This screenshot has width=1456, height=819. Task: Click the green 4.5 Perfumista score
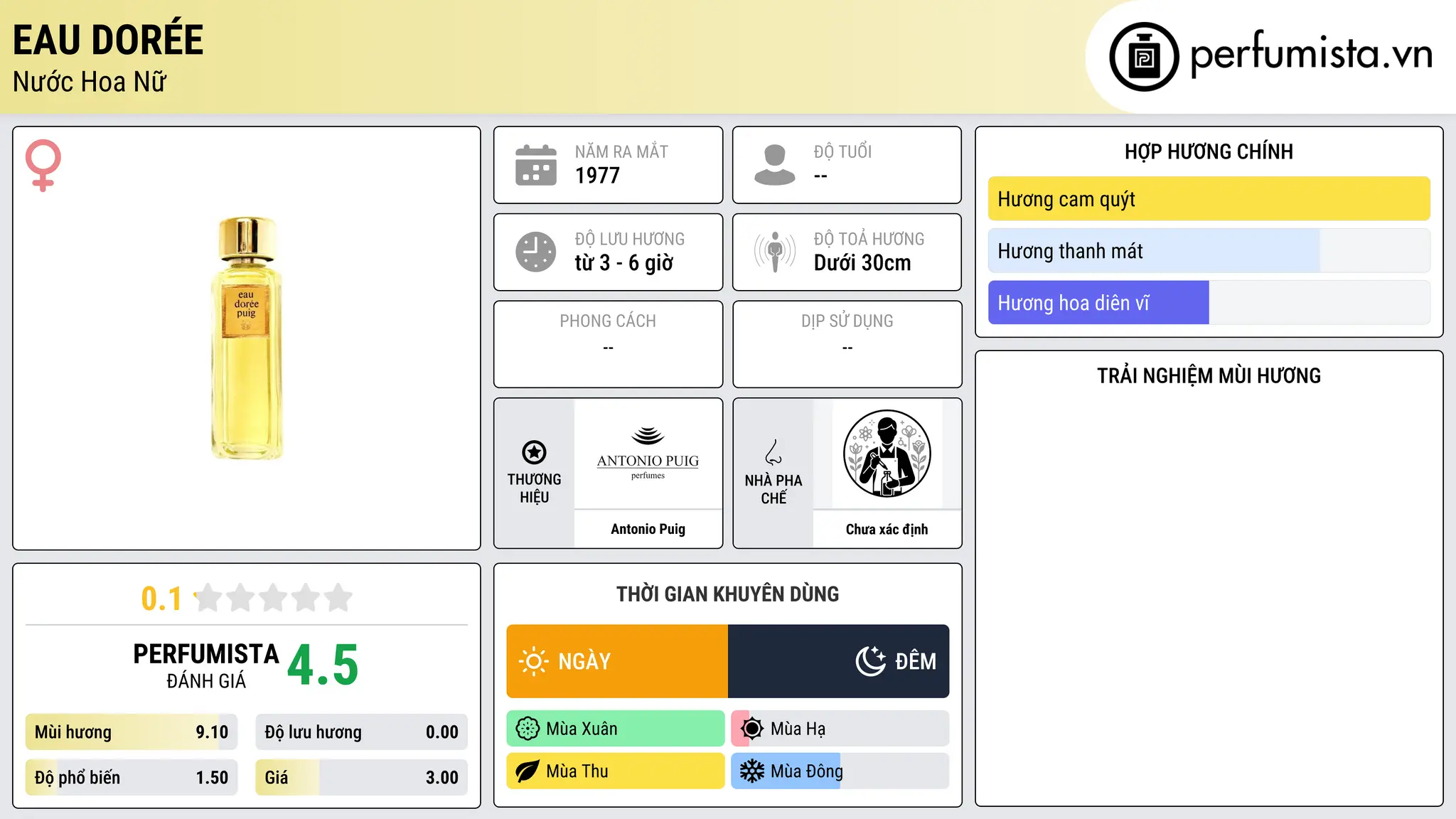click(323, 665)
